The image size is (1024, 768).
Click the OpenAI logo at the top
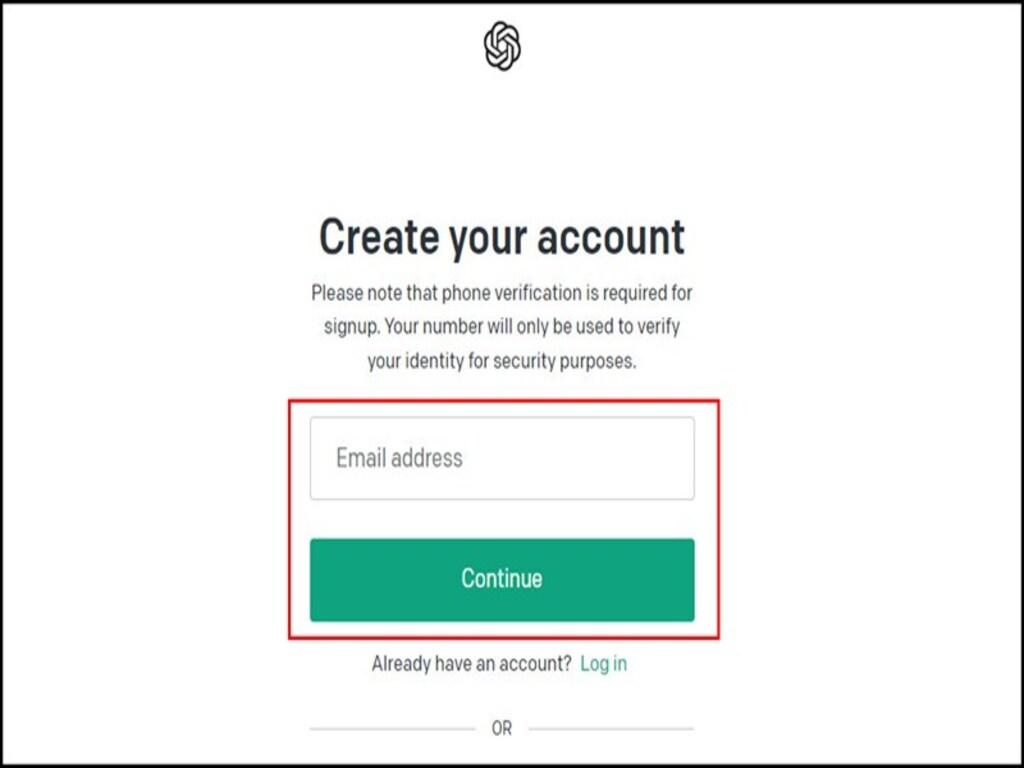pos(502,47)
